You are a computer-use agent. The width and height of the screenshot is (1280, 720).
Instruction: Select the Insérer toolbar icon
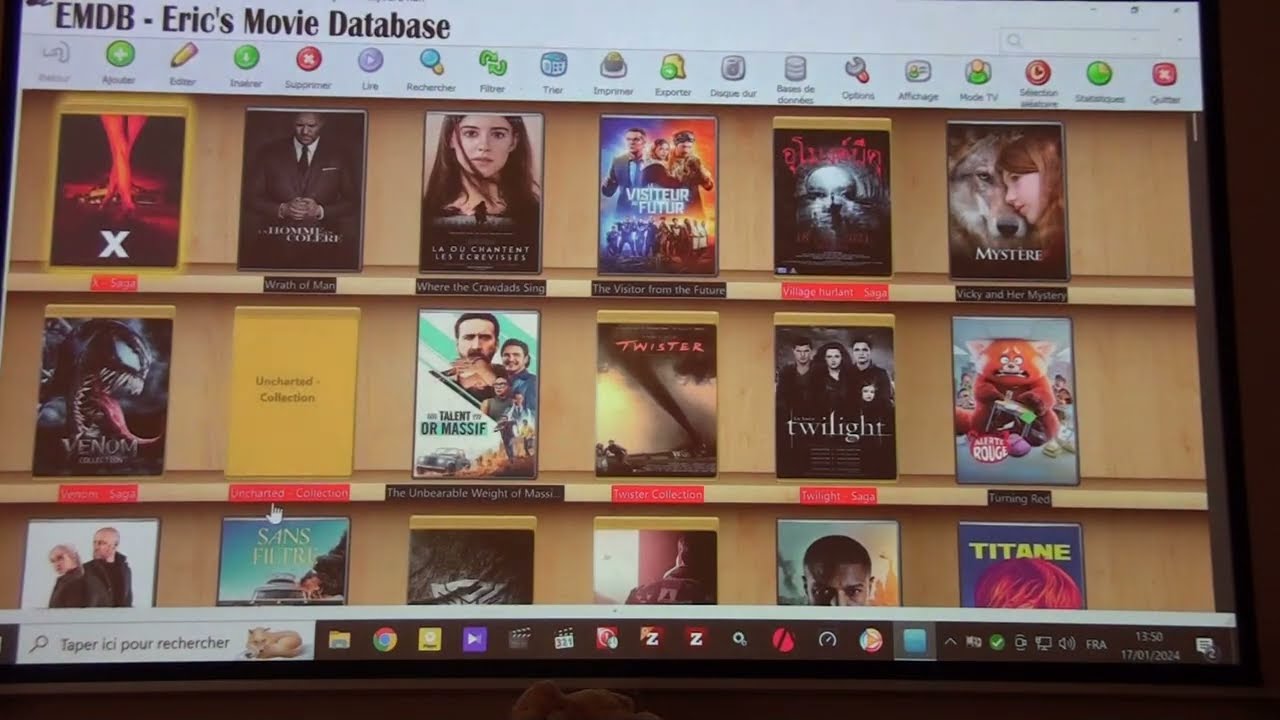click(x=246, y=57)
